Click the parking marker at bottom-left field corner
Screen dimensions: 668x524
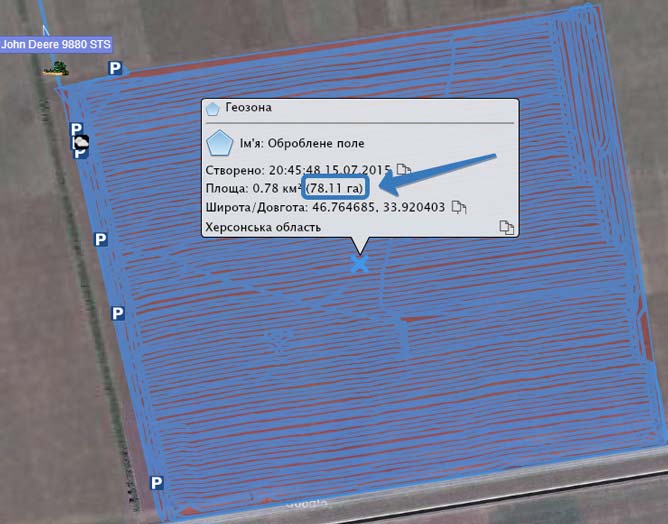tap(156, 483)
